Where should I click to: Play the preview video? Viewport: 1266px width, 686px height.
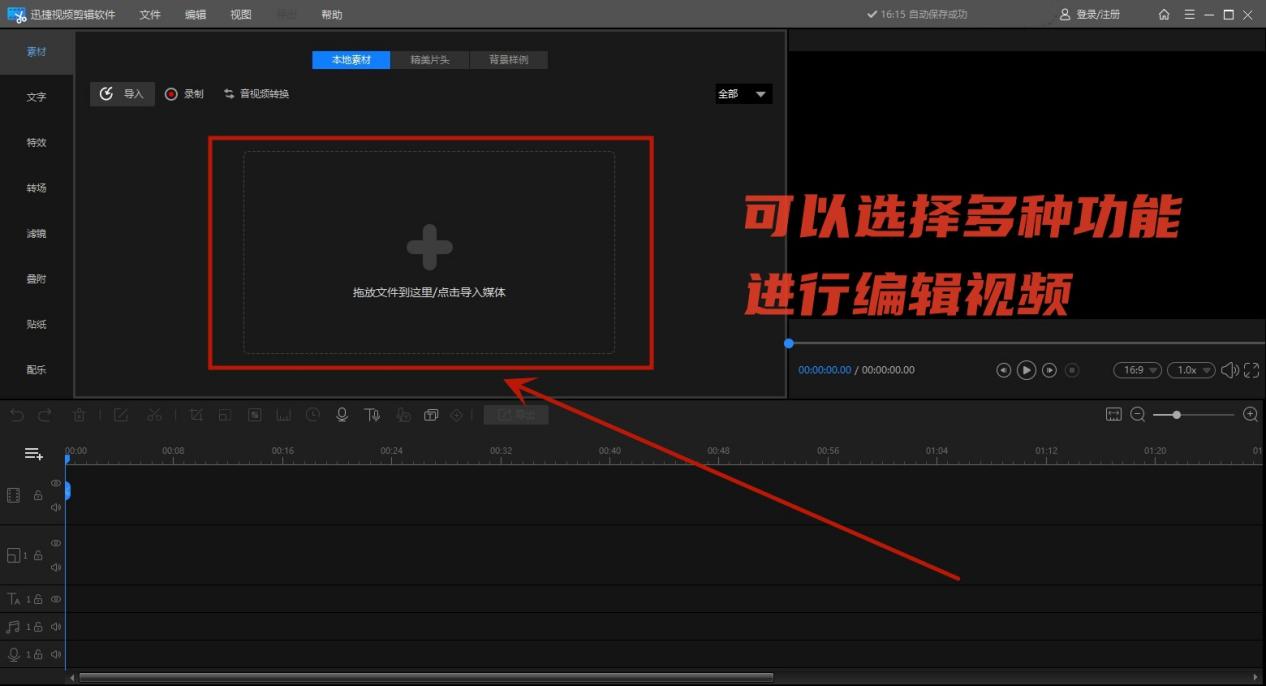click(x=1026, y=370)
